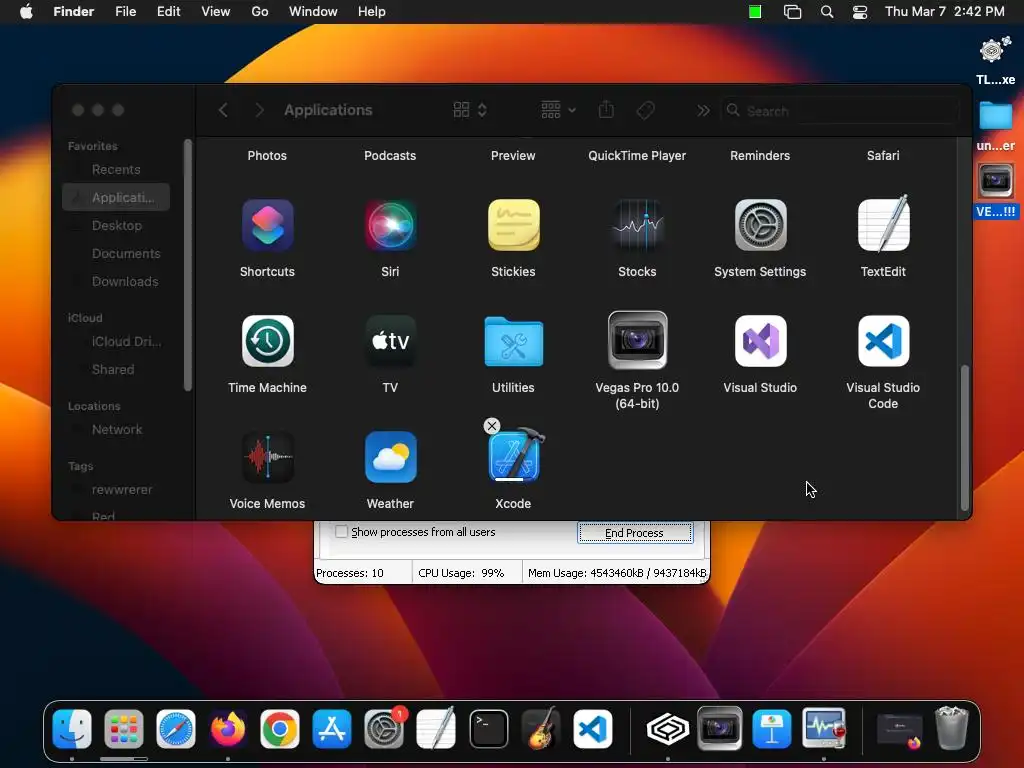Open the Trash in the Dock
Image resolution: width=1024 pixels, height=768 pixels.
[952, 728]
